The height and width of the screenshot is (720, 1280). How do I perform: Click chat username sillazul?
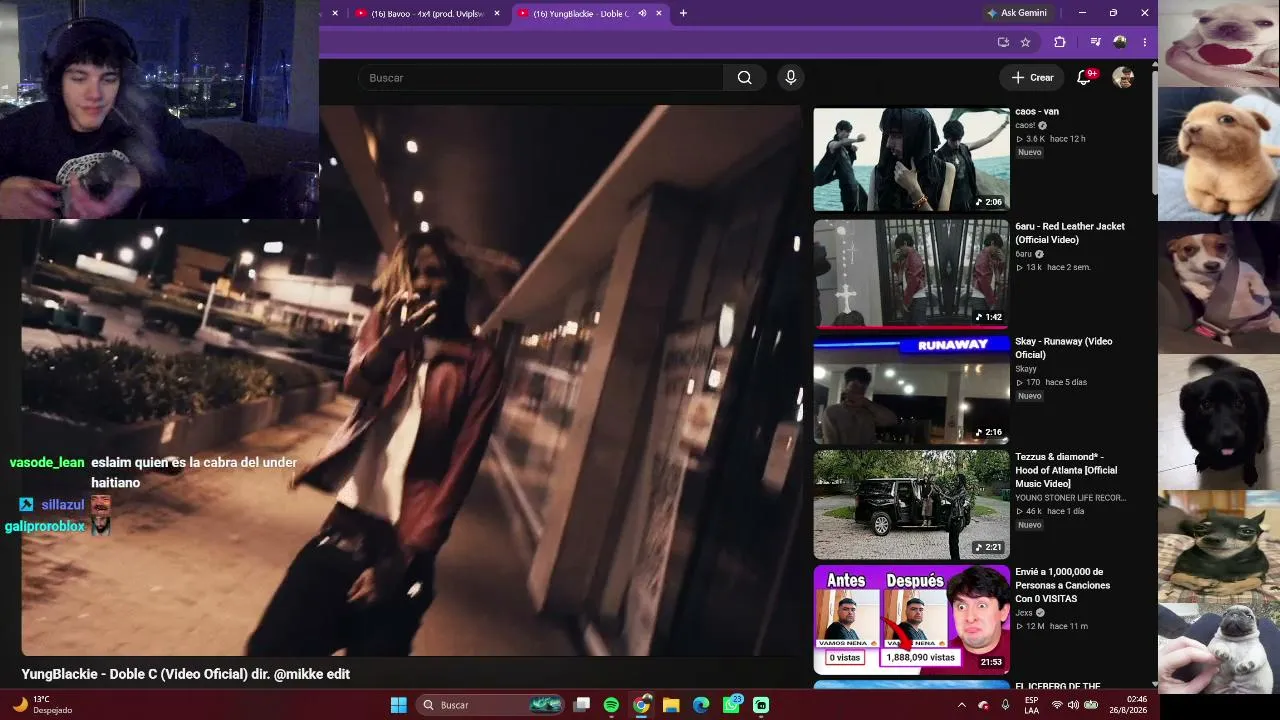point(62,505)
